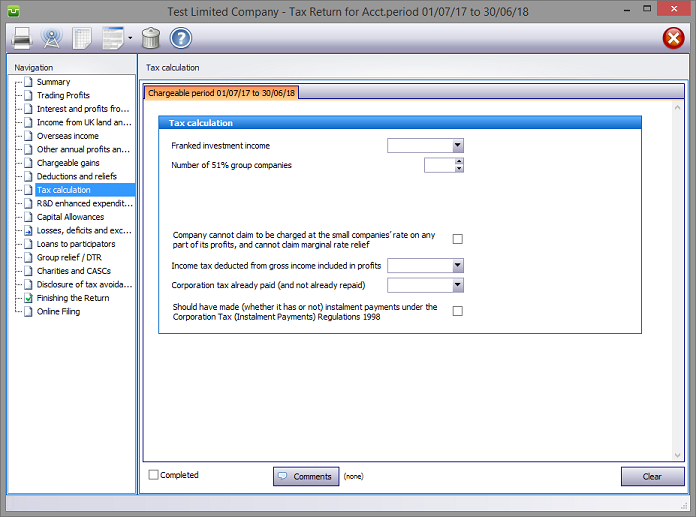Click the scrollbar up arrow in the form panel

[677, 107]
